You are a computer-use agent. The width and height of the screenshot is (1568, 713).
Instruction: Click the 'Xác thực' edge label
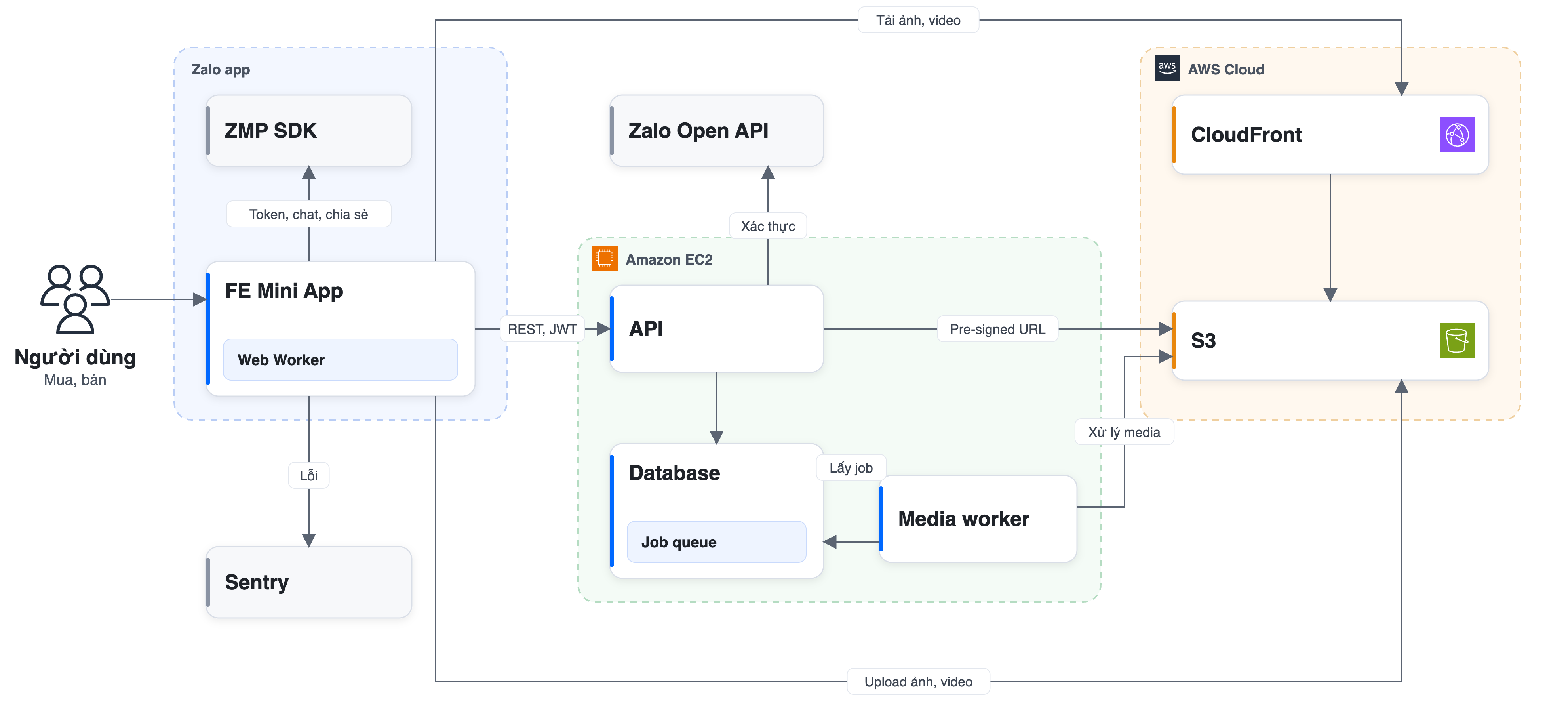[x=767, y=226]
